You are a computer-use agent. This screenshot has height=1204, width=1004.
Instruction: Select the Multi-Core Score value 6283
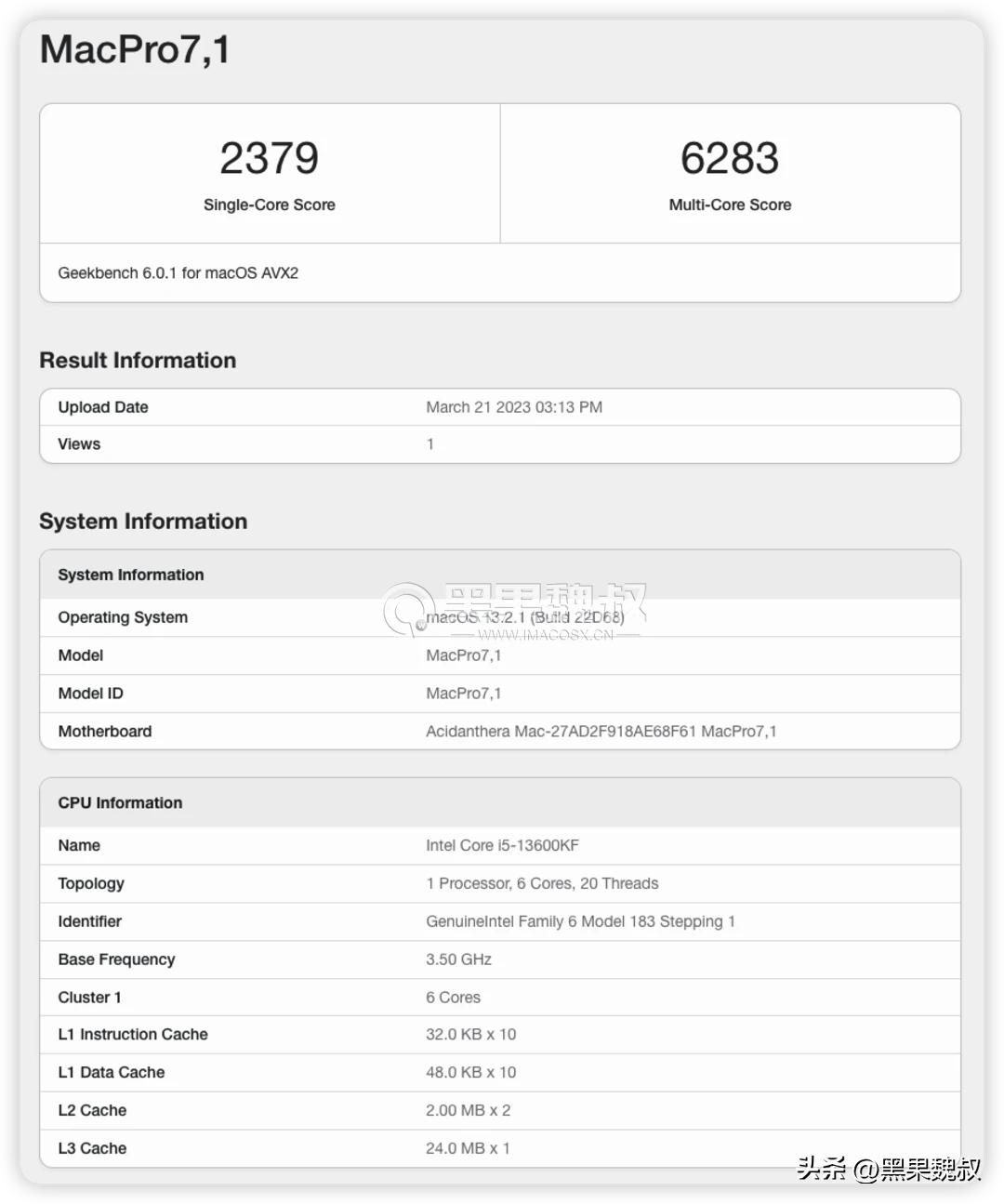pos(730,158)
